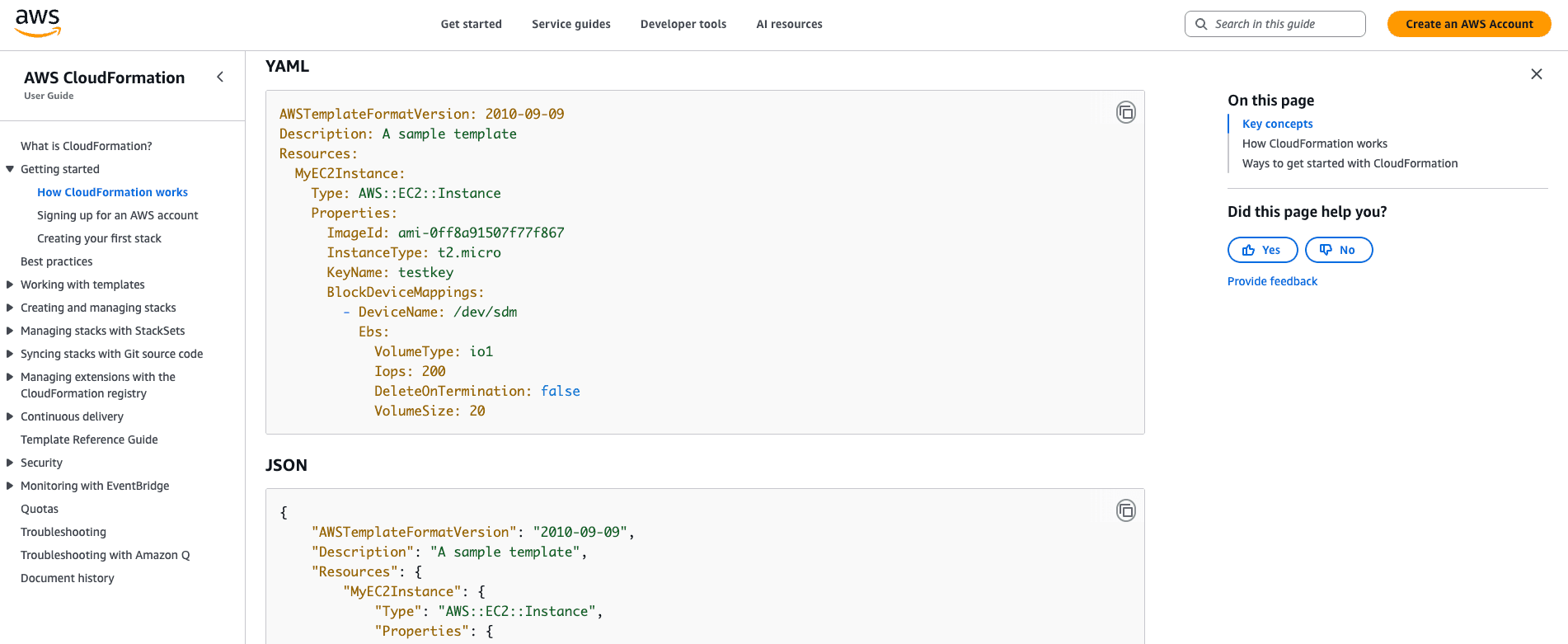
Task: Copy the YAML code block
Action: (1125, 112)
